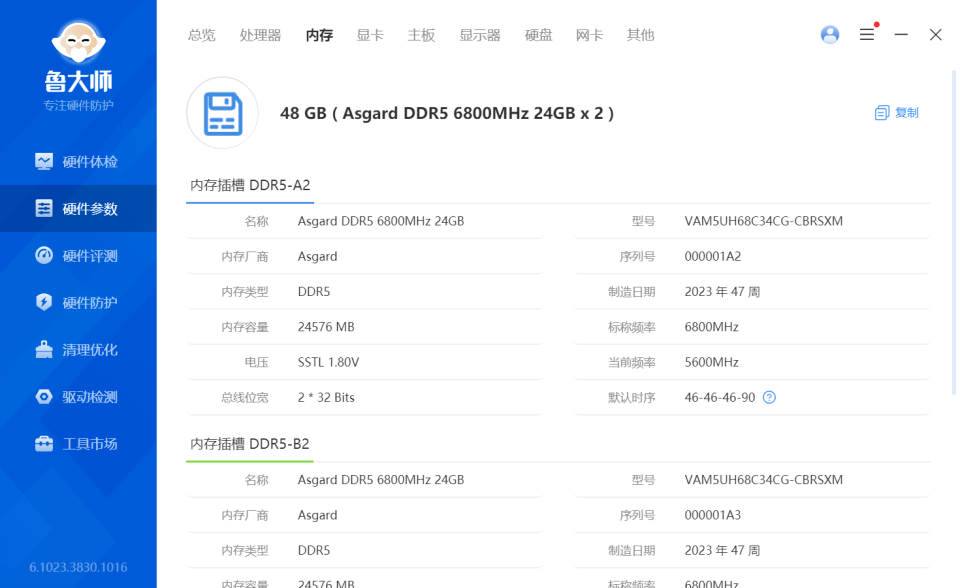Click the 46-46-46-90 timing value
This screenshot has width=960, height=588.
[x=719, y=398]
